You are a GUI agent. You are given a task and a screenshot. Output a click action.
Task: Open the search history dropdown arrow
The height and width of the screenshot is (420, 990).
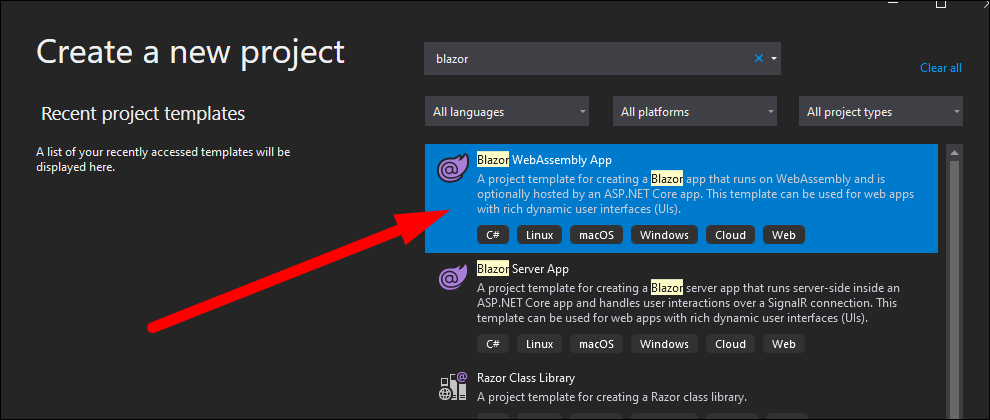click(x=774, y=59)
